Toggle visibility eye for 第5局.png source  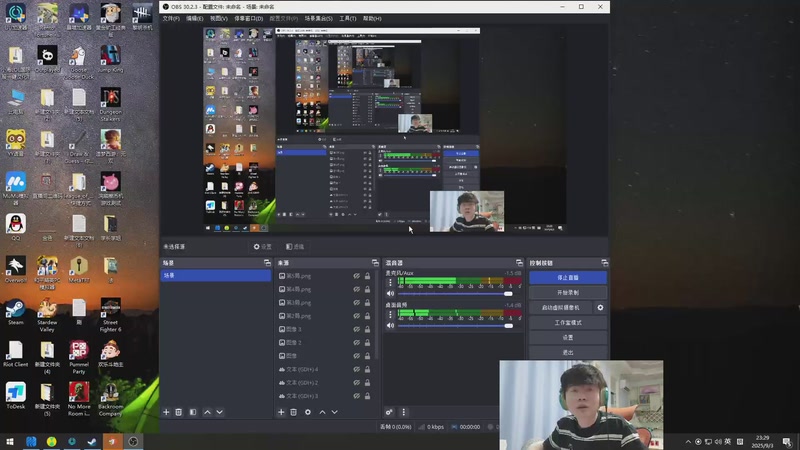pos(357,276)
